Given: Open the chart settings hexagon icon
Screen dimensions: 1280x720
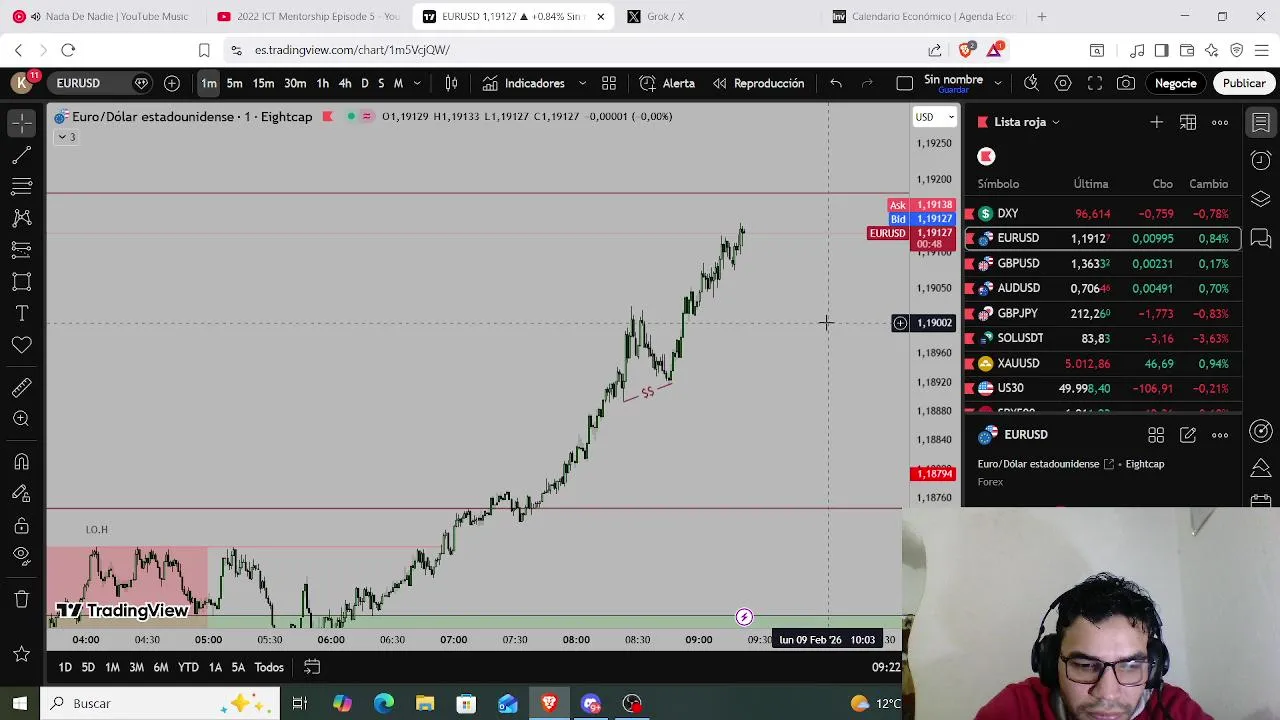Looking at the screenshot, I should tap(1063, 83).
